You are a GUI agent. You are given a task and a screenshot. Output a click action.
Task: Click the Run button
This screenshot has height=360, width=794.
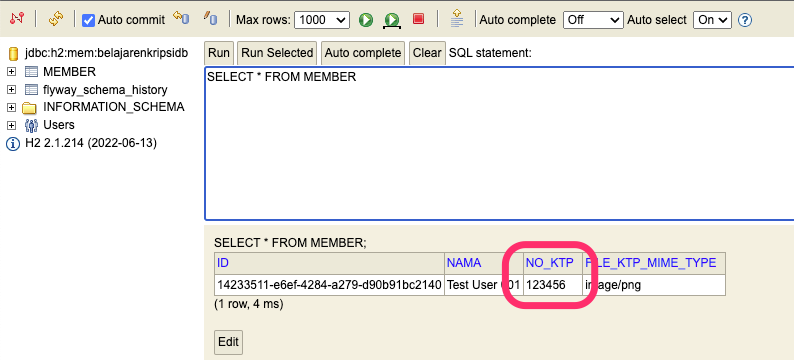[219, 53]
